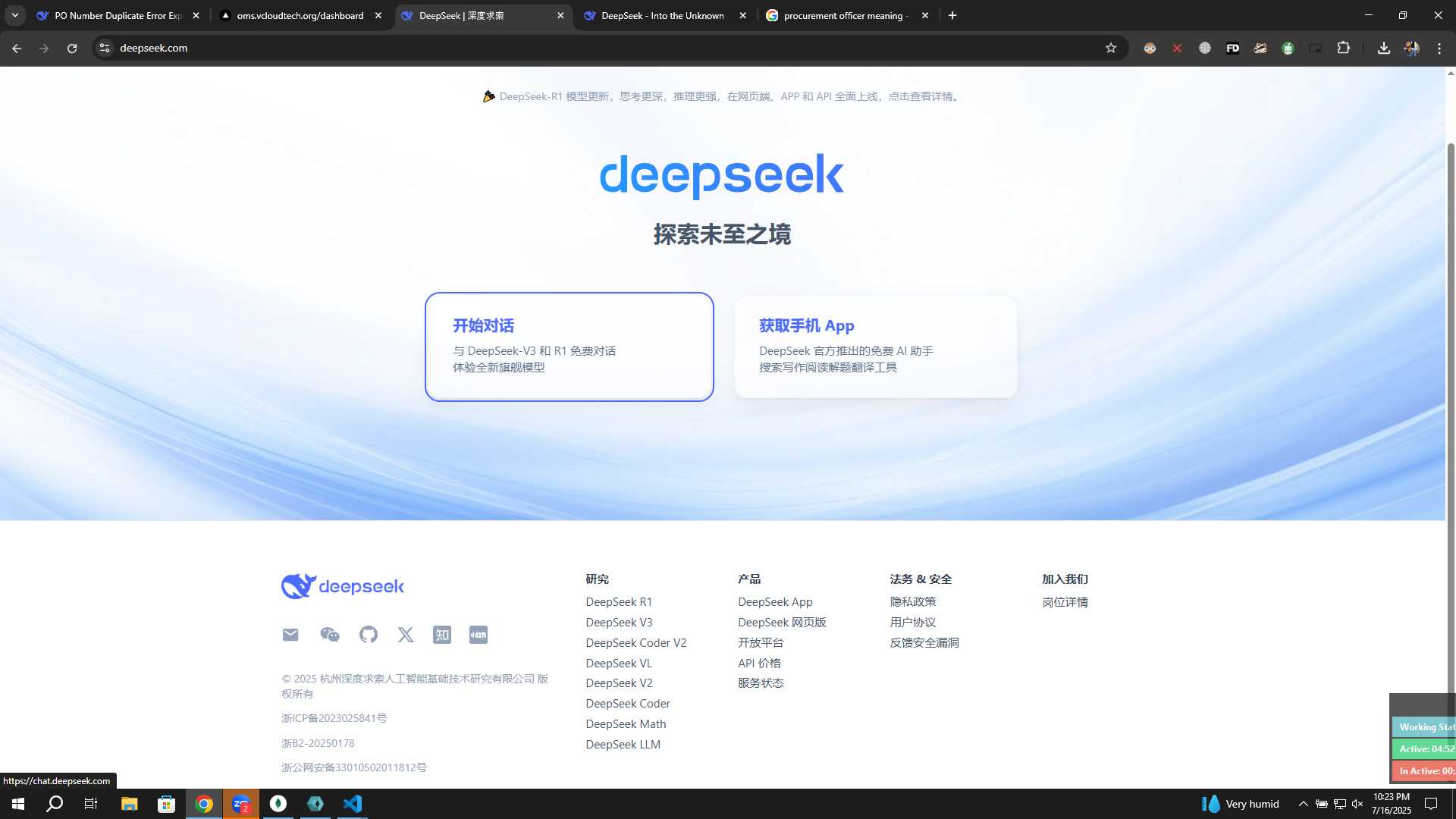Screen dimensions: 1456x819
Task: Open the Chrome profile avatar
Action: point(1411,48)
